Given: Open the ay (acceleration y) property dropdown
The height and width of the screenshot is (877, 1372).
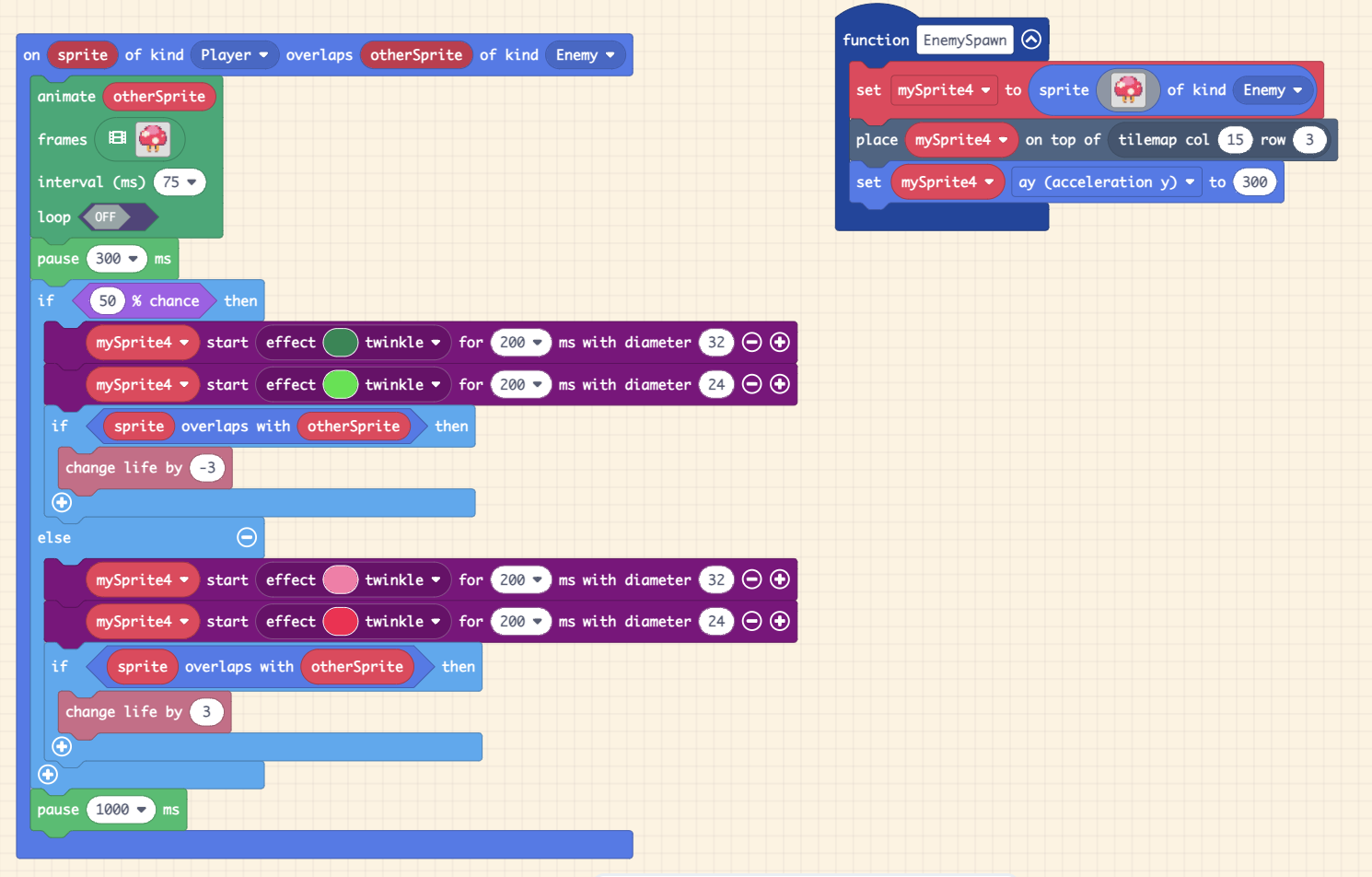Looking at the screenshot, I should click(x=1106, y=182).
